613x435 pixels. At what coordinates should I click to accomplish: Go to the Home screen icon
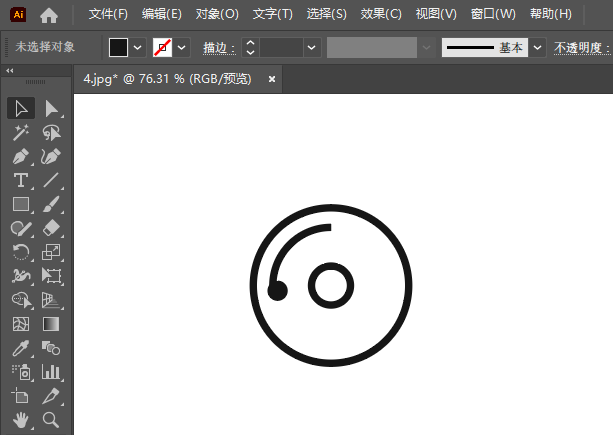[49, 15]
